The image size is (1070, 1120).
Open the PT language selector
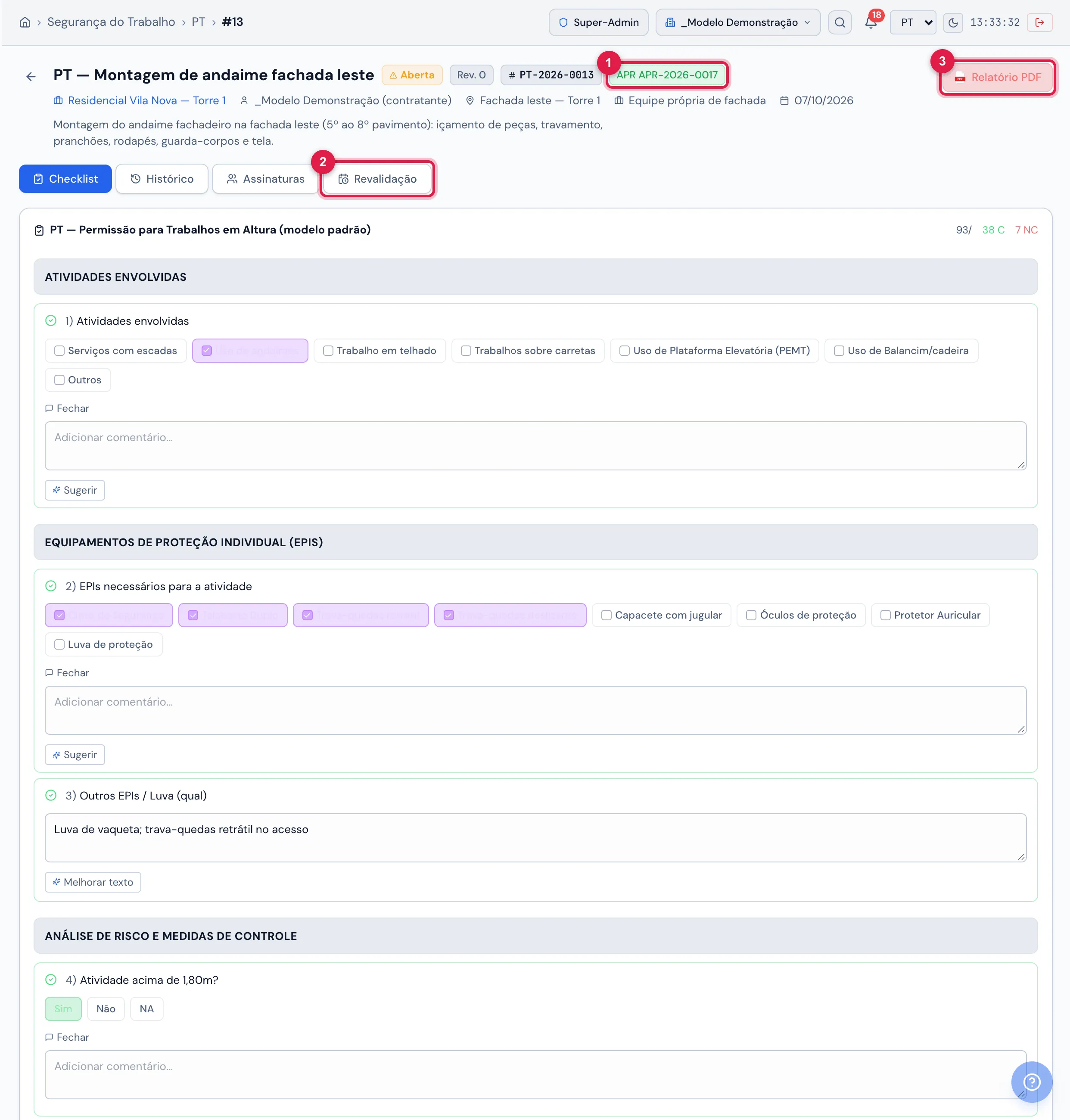(x=913, y=22)
